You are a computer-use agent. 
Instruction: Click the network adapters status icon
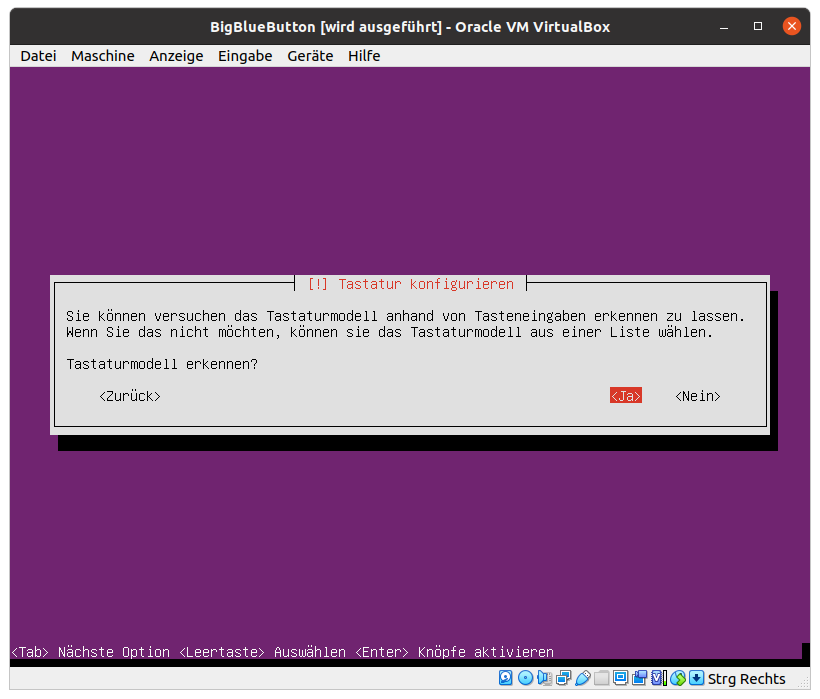(564, 678)
